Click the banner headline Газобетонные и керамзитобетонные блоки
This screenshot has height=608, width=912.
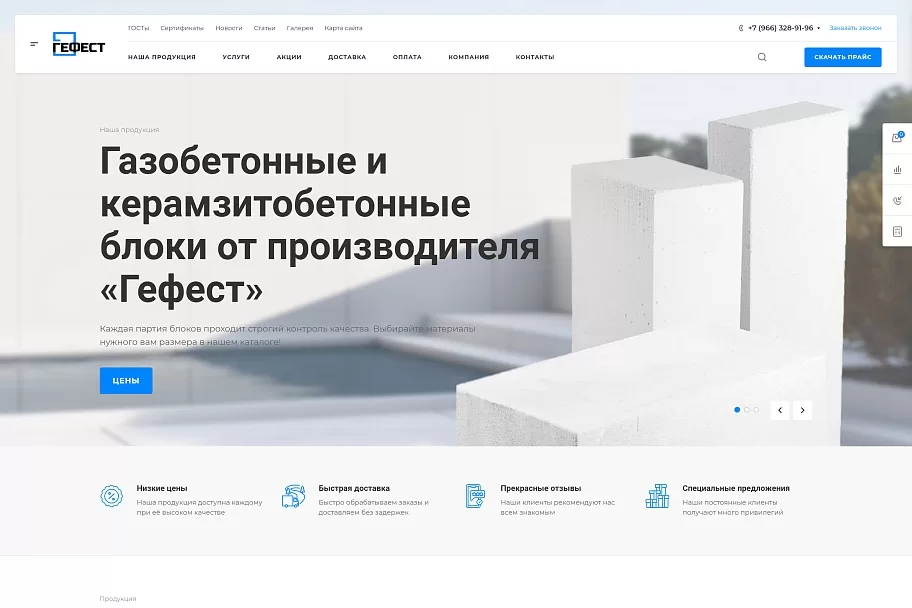(x=319, y=225)
